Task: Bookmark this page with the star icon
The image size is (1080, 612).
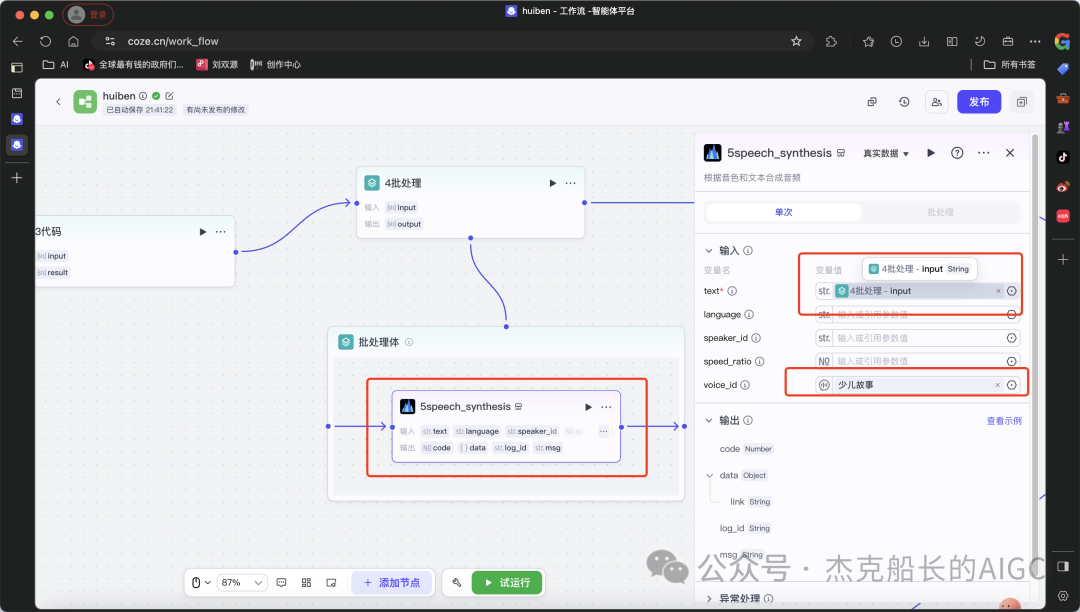Action: [x=796, y=41]
